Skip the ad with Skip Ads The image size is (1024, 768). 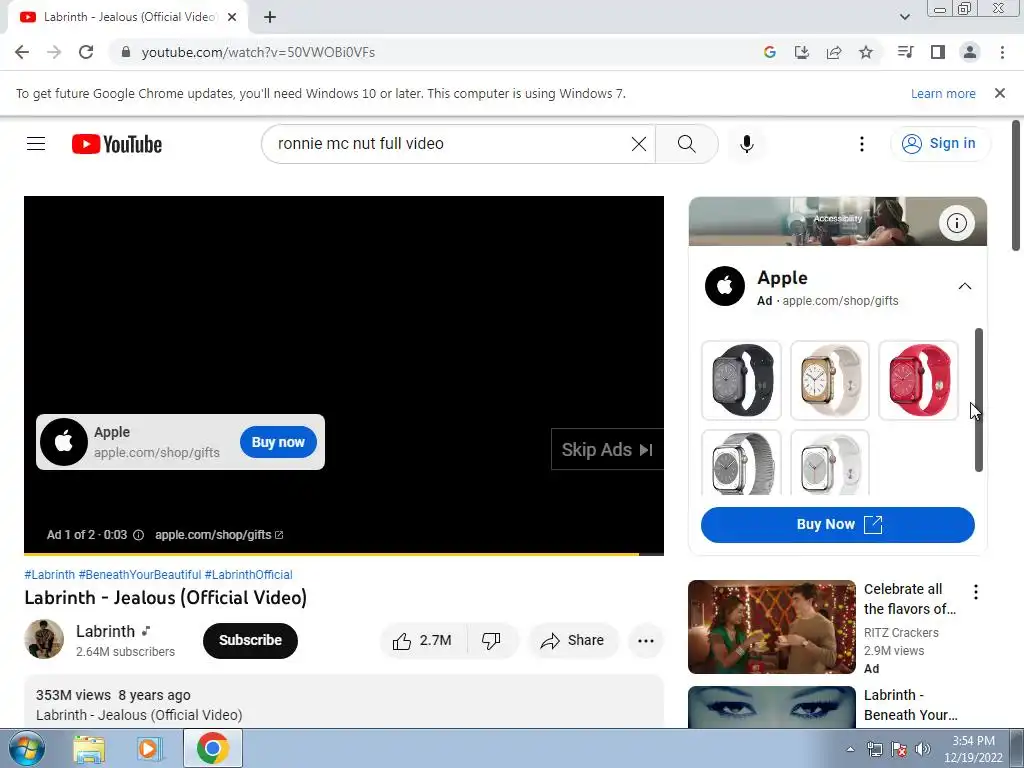pyautogui.click(x=607, y=450)
